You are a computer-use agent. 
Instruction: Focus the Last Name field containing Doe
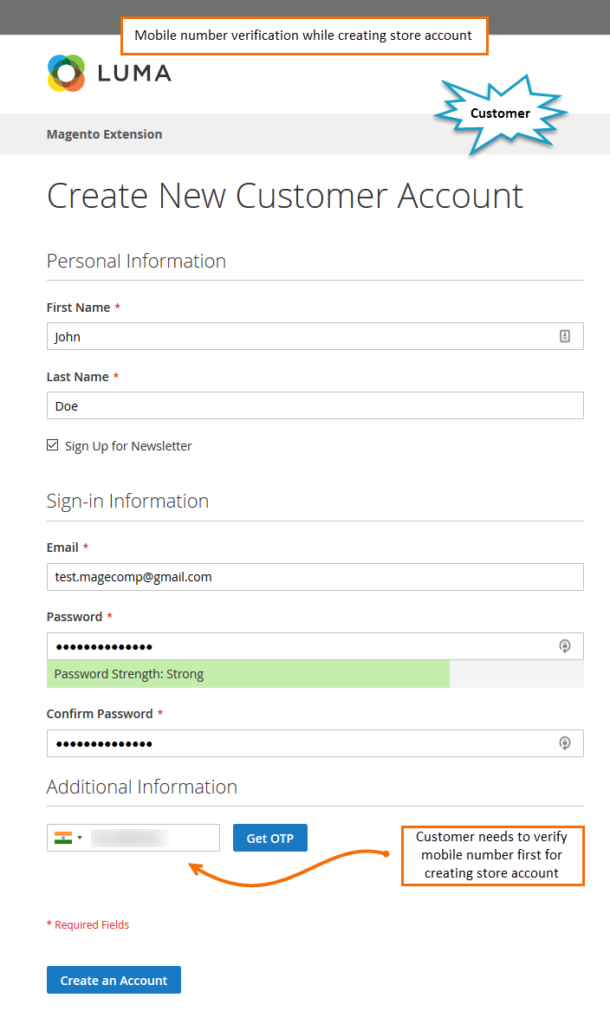pyautogui.click(x=315, y=406)
